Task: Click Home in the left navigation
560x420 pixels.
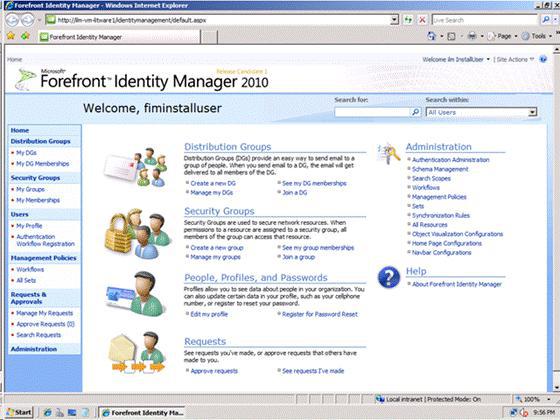Action: point(20,130)
